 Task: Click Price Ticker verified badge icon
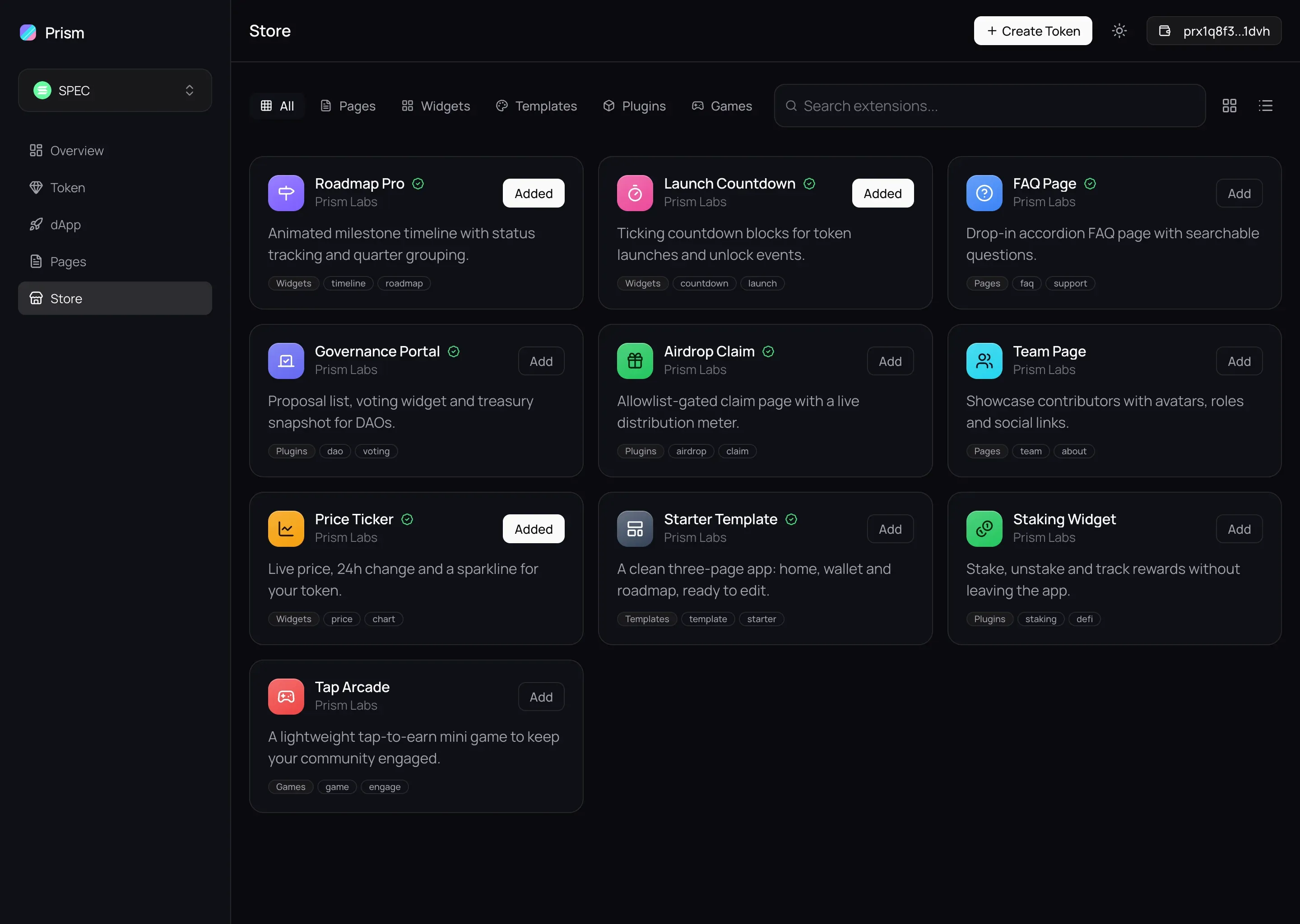tap(407, 519)
